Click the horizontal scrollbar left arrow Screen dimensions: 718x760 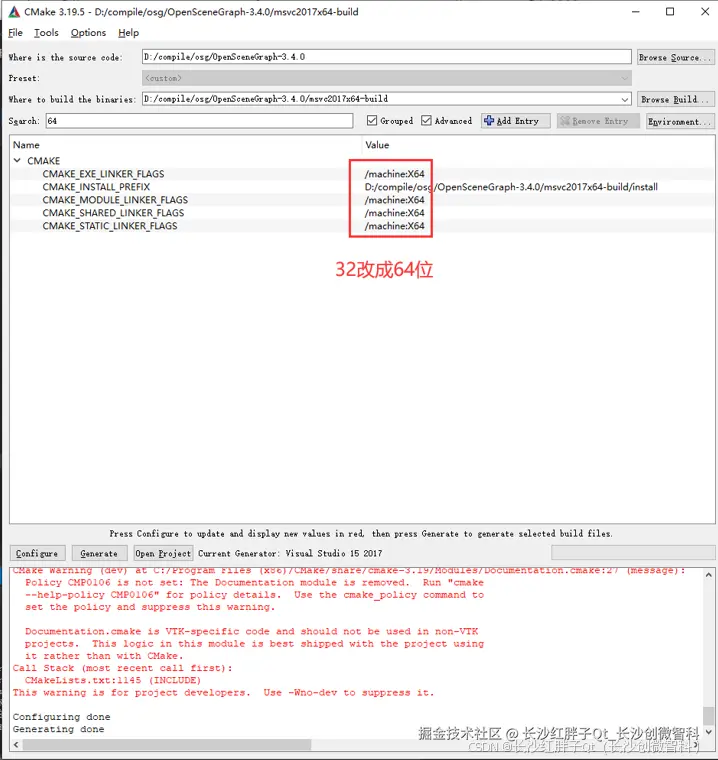[16, 744]
